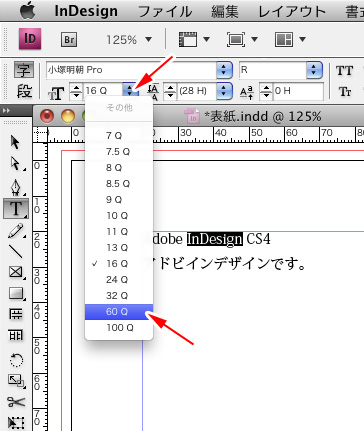Choose 7.5 Q from size list

[119, 152]
